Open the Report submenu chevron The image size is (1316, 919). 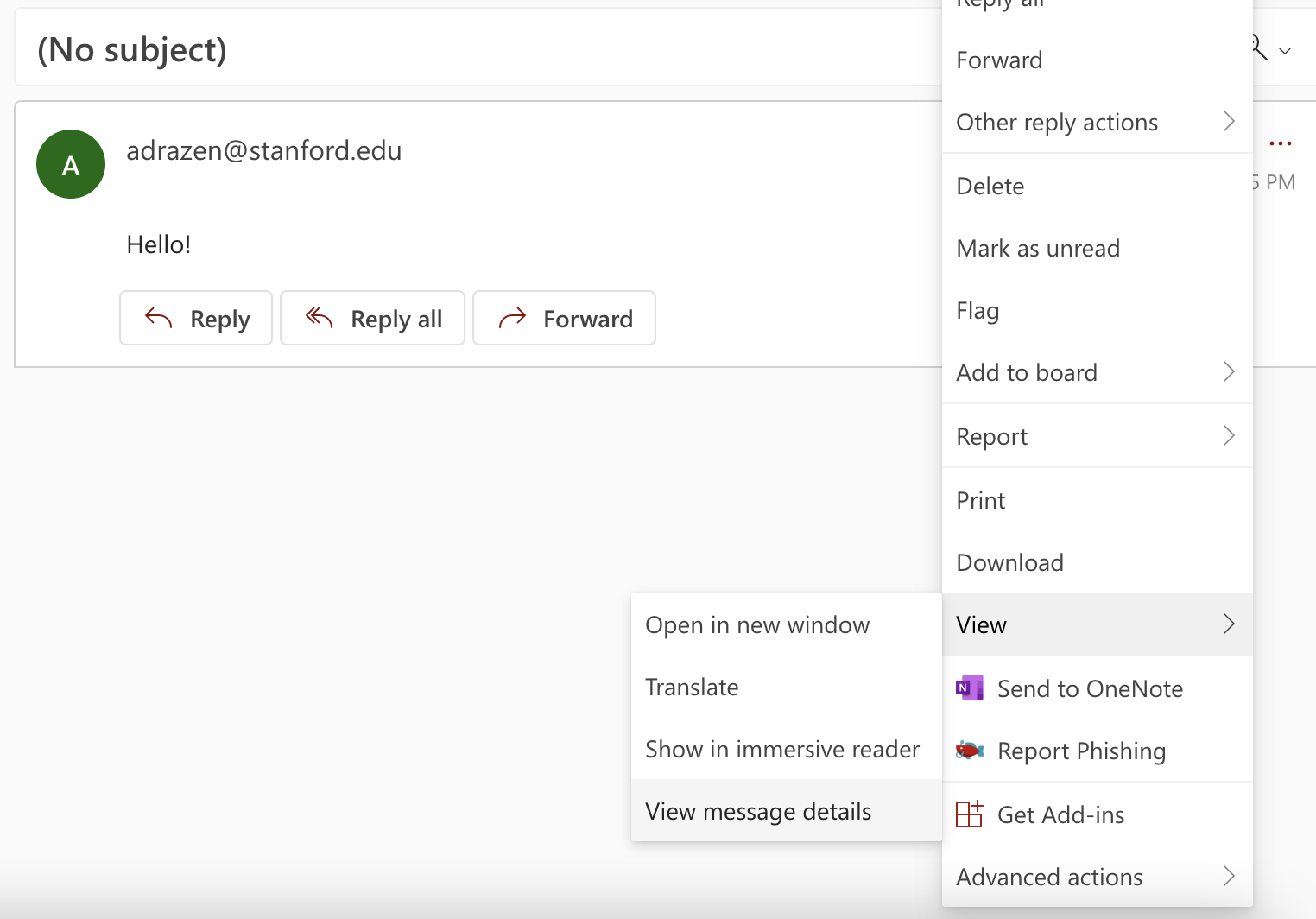[1229, 436]
